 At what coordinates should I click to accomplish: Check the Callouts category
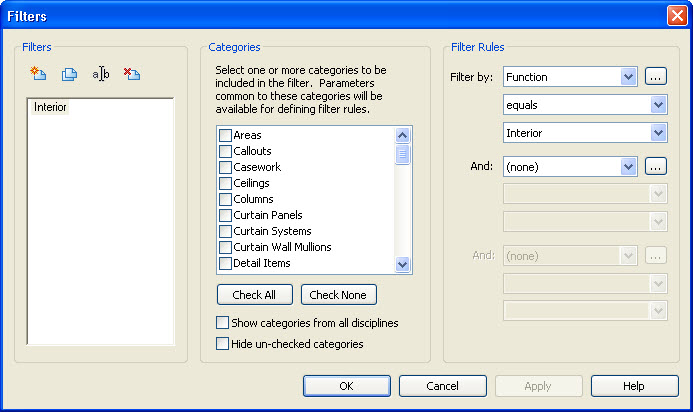tap(225, 151)
